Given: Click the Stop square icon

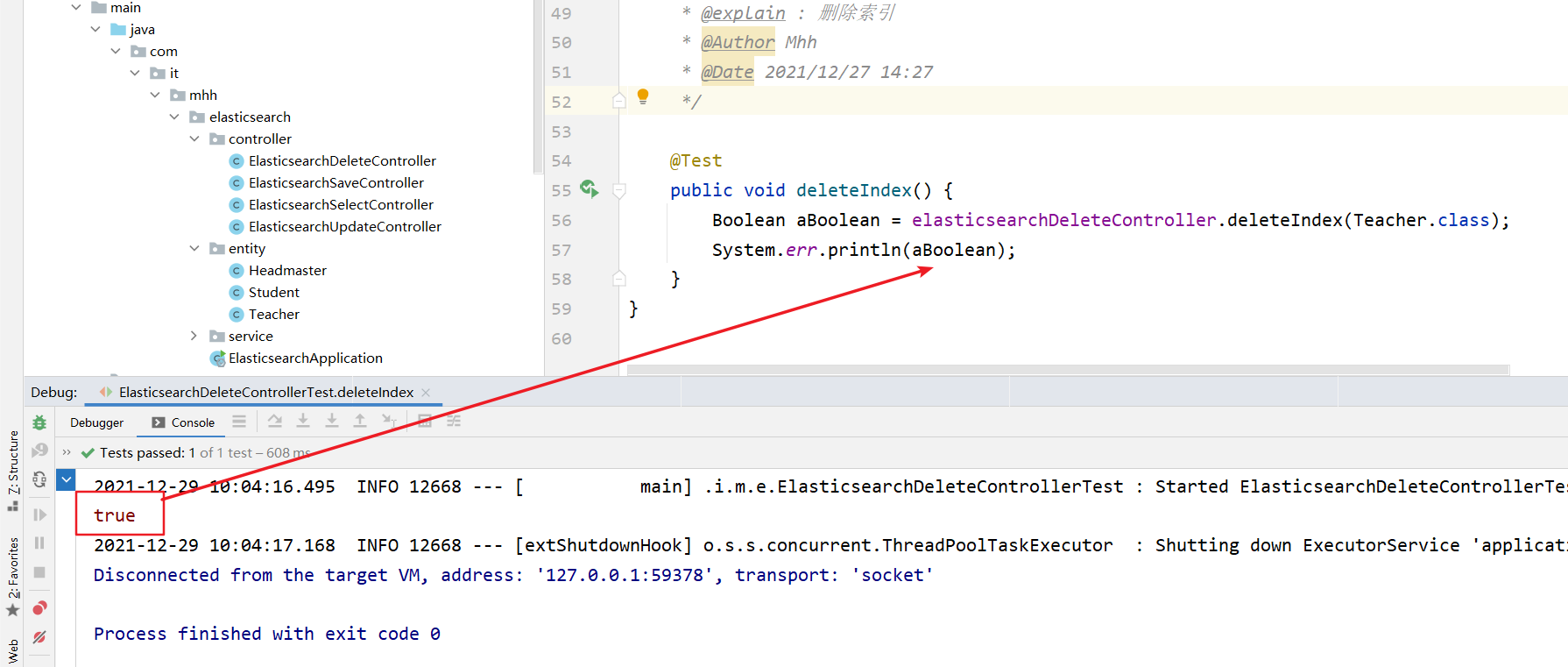Looking at the screenshot, I should point(39,572).
